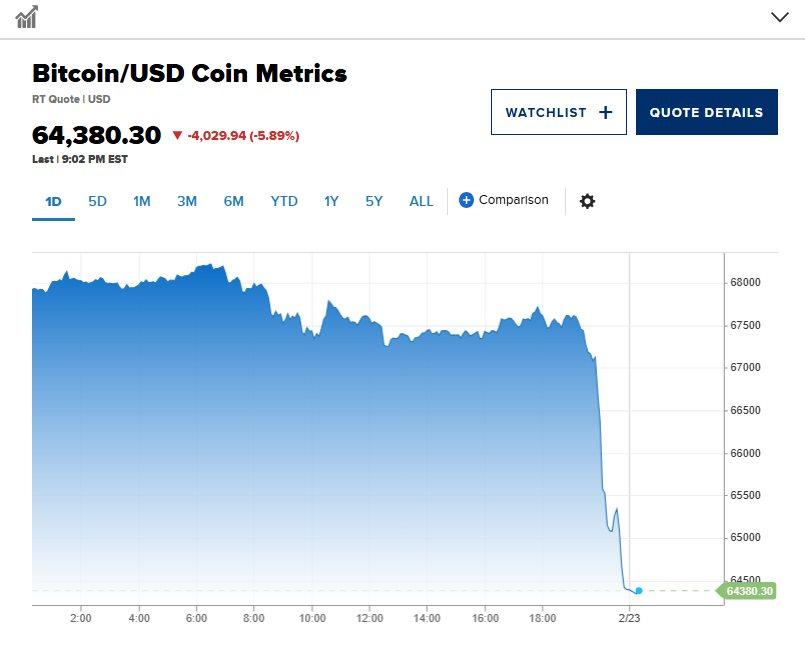Open Quote Details
This screenshot has height=654, width=805.
point(707,111)
